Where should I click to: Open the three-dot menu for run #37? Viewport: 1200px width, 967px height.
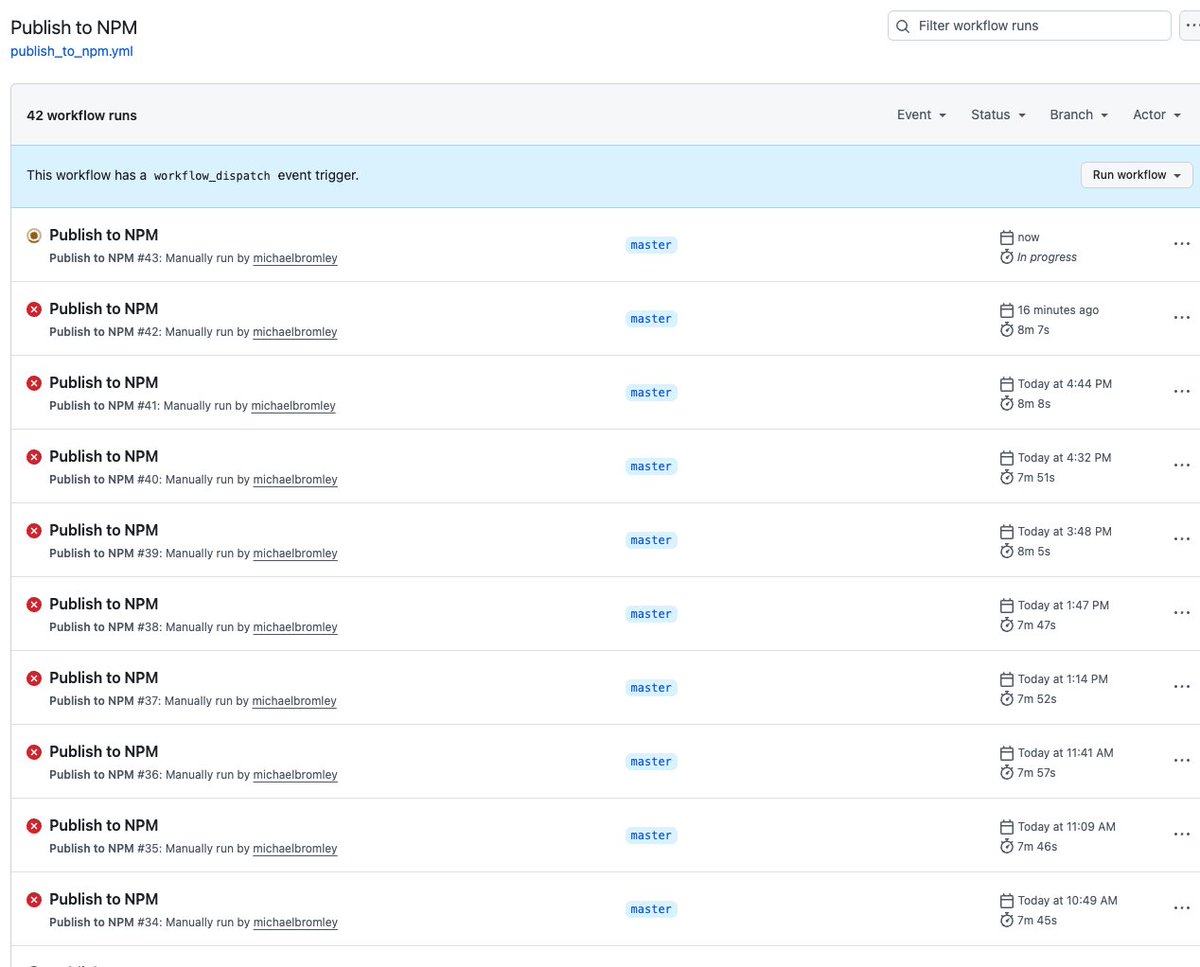pos(1181,687)
